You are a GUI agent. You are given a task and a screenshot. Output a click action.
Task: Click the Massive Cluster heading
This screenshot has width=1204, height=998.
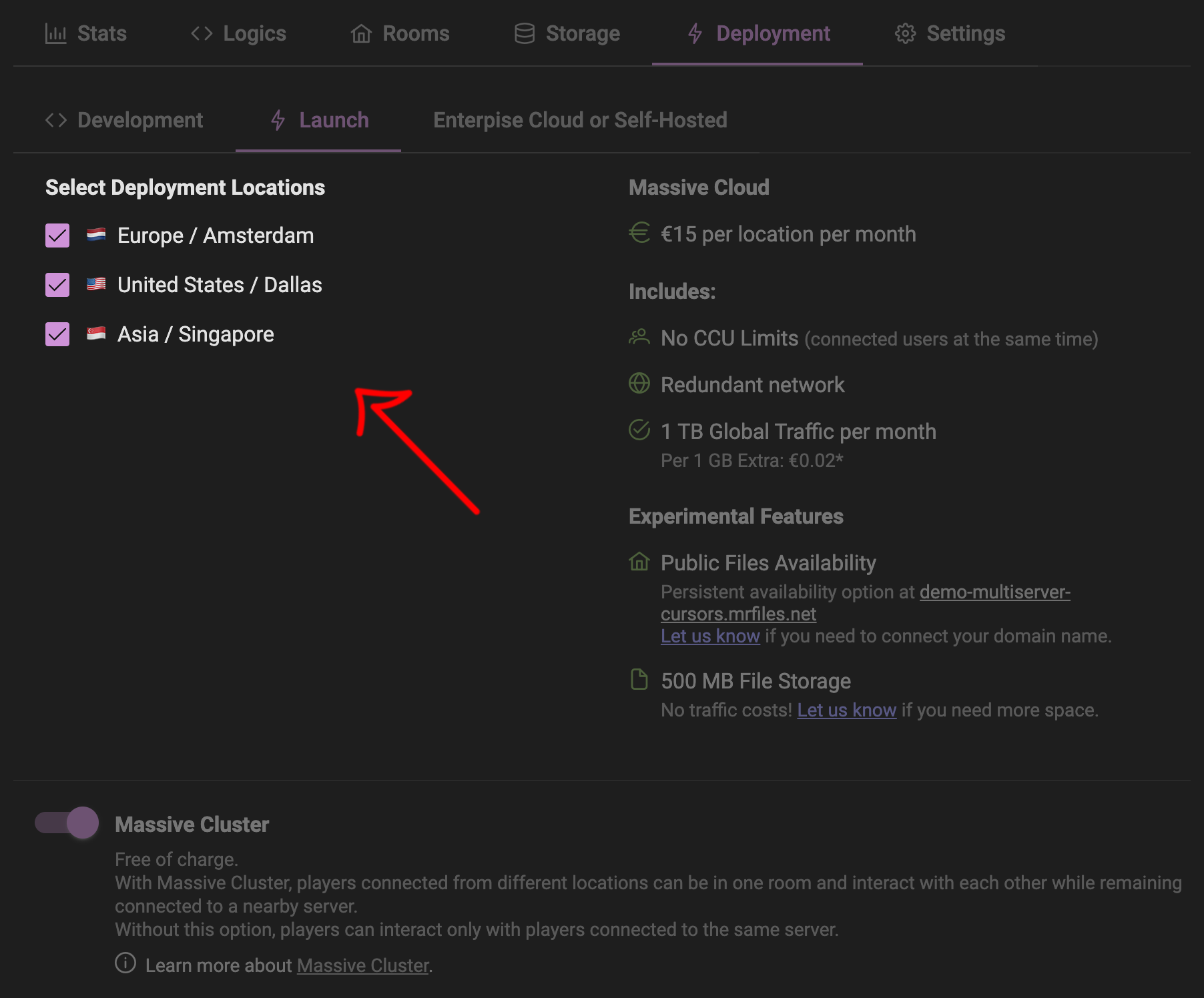(192, 825)
